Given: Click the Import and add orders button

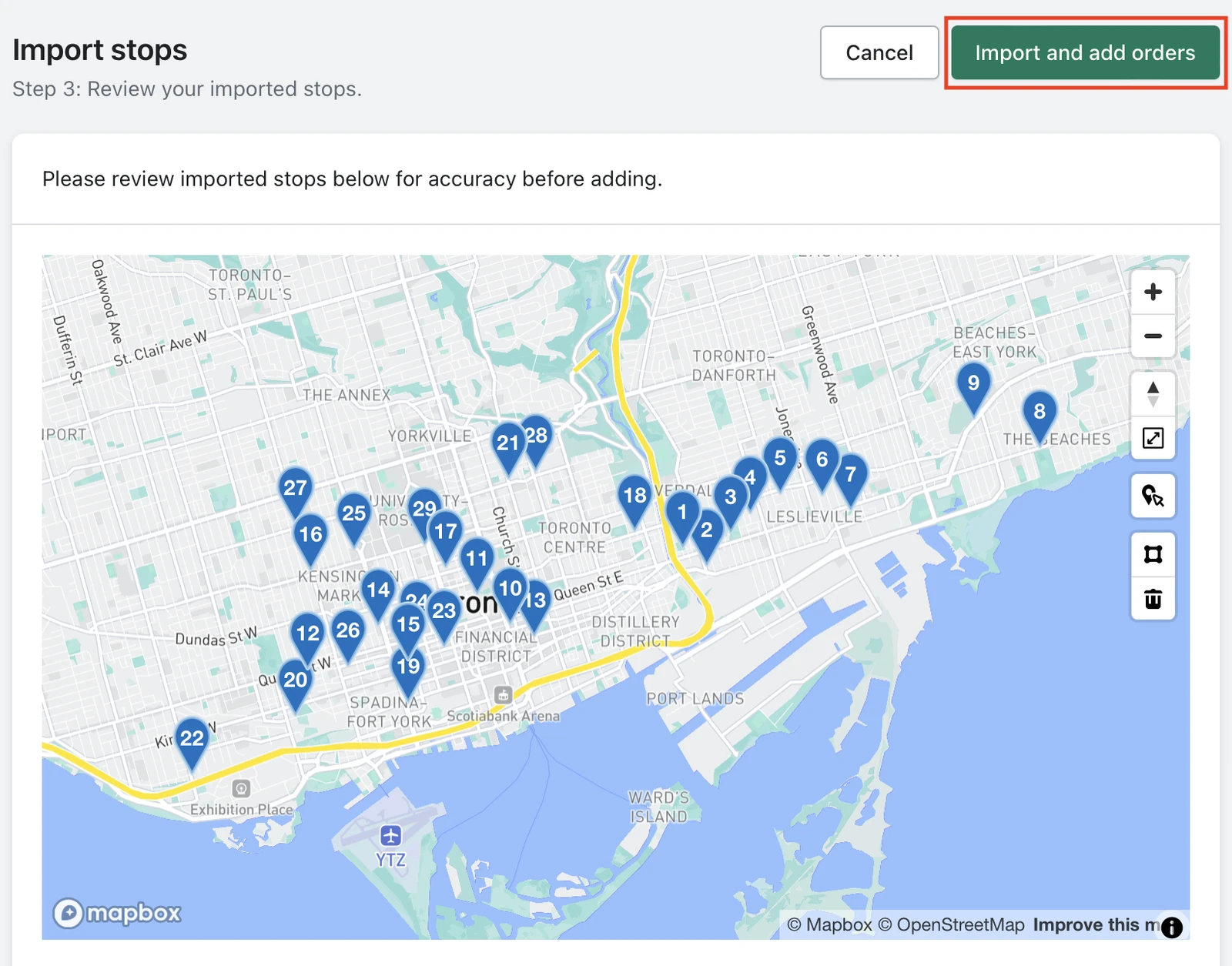Looking at the screenshot, I should click(x=1085, y=52).
